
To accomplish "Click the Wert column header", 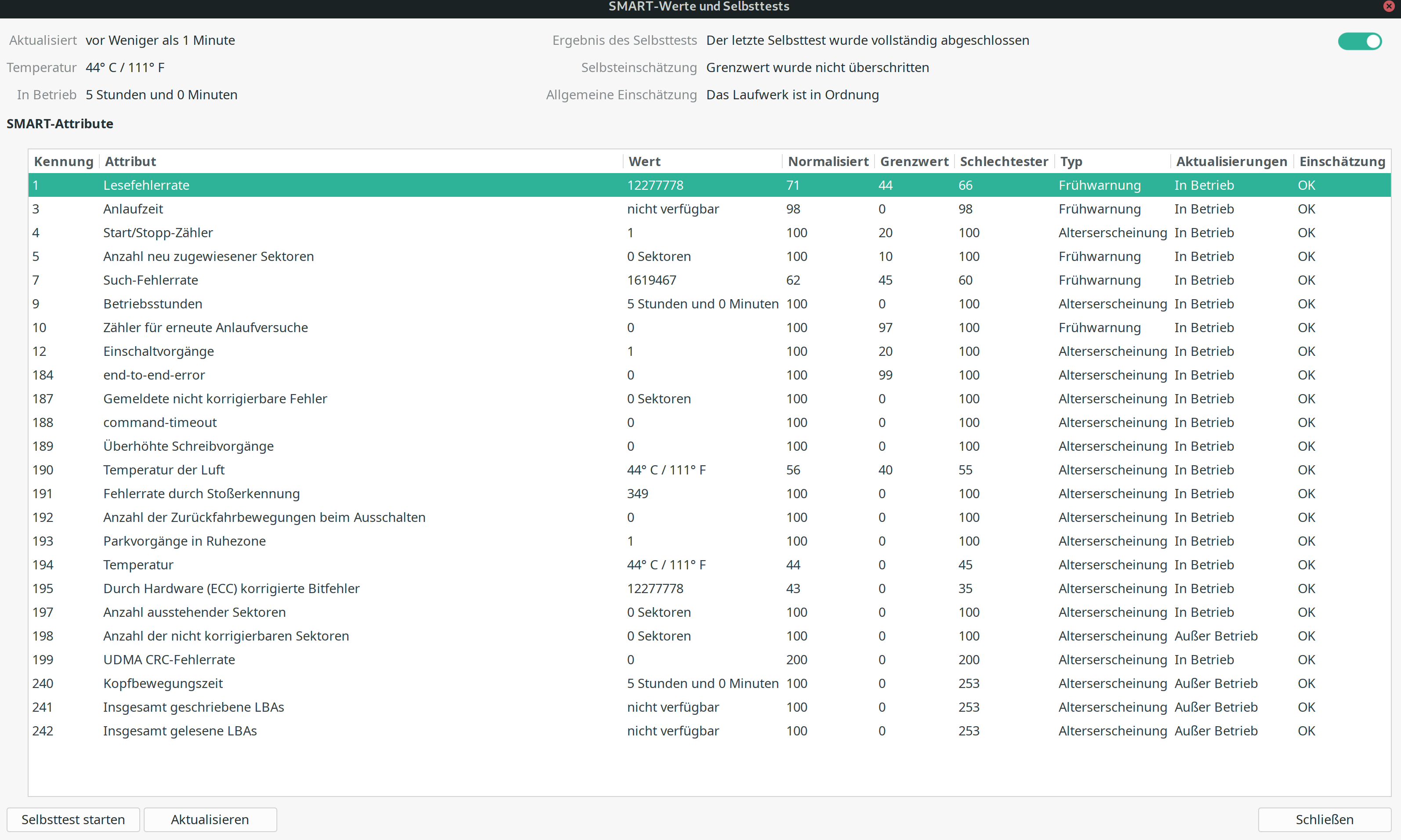I will [x=644, y=161].
